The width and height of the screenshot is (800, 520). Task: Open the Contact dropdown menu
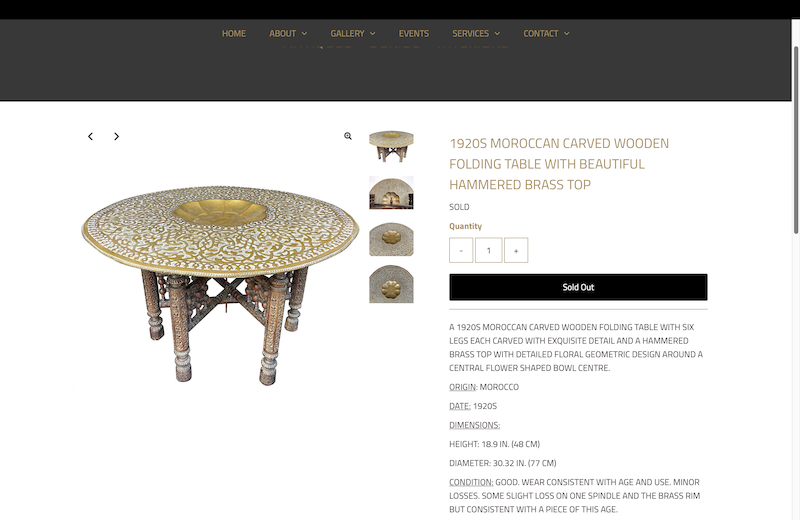pos(546,34)
